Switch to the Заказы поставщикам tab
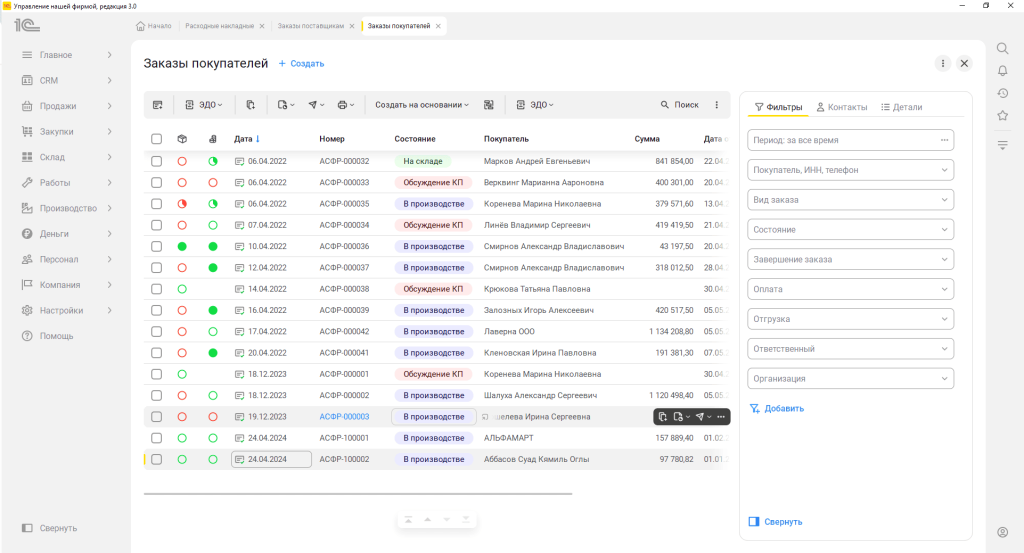The width and height of the screenshot is (1024, 553). click(310, 26)
